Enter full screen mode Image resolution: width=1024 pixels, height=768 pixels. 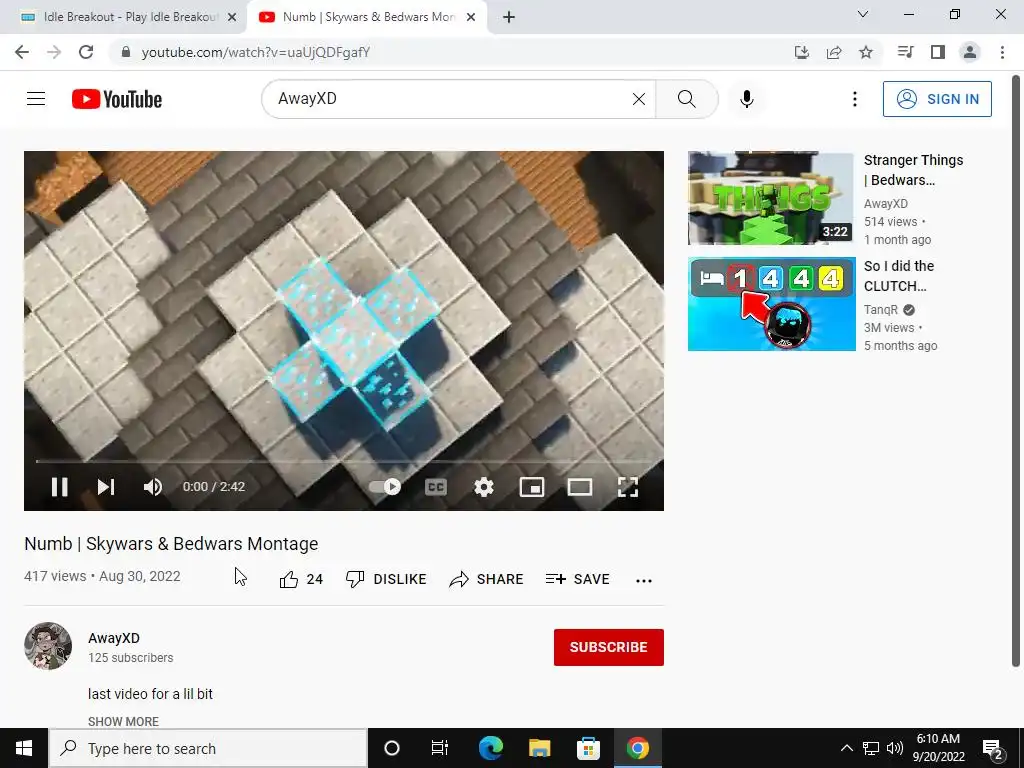click(x=628, y=487)
